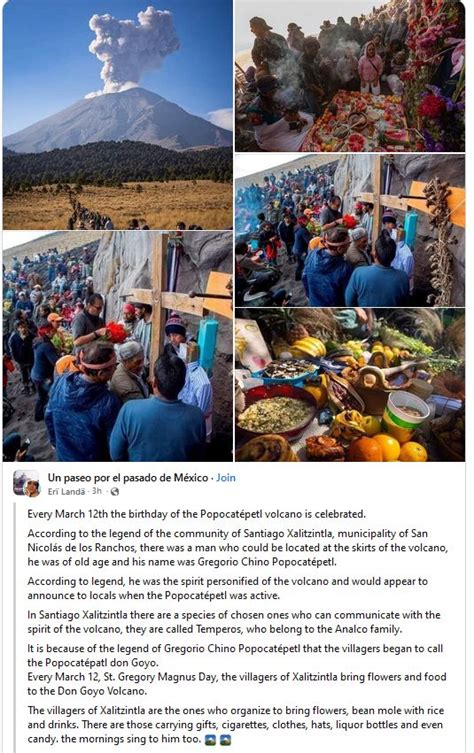Open the large crowd-at-wooden-cross photo on left
The image size is (474, 753).
(x=118, y=346)
